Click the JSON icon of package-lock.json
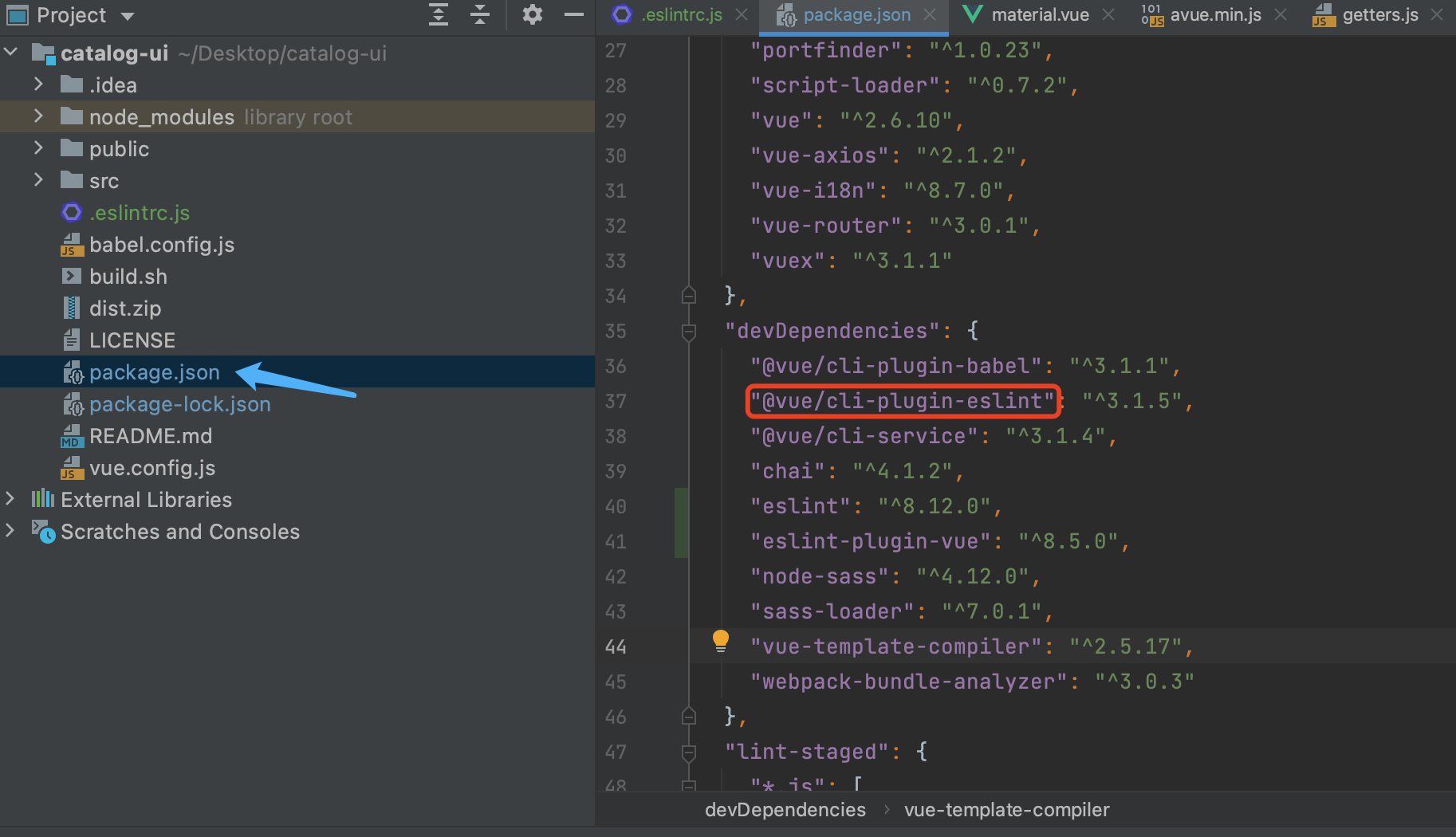This screenshot has height=837, width=1456. [73, 404]
